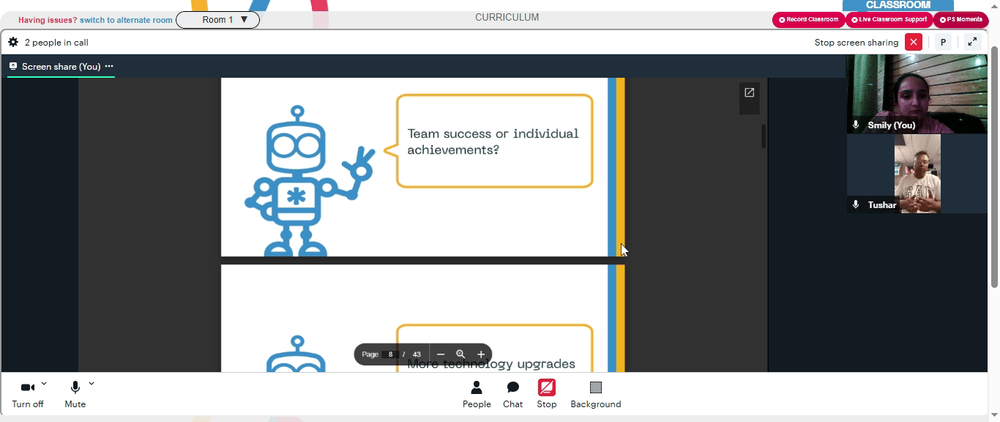Click the PDF viewer scrollbar thumb
This screenshot has width=1000, height=422.
tap(763, 136)
